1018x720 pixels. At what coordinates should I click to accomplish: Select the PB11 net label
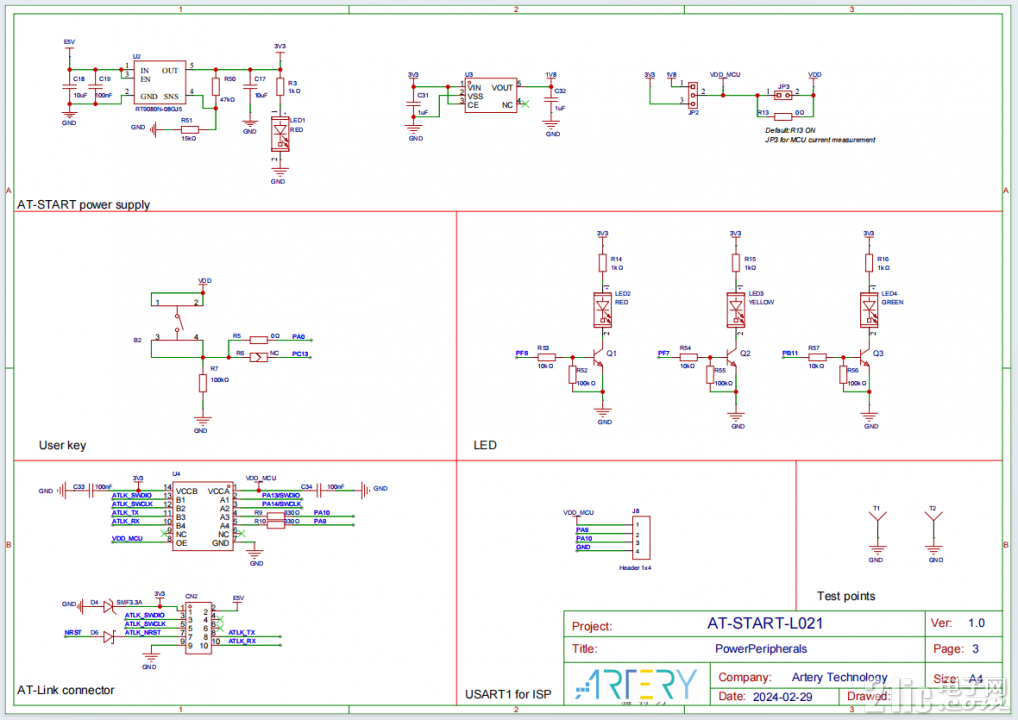tap(790, 353)
